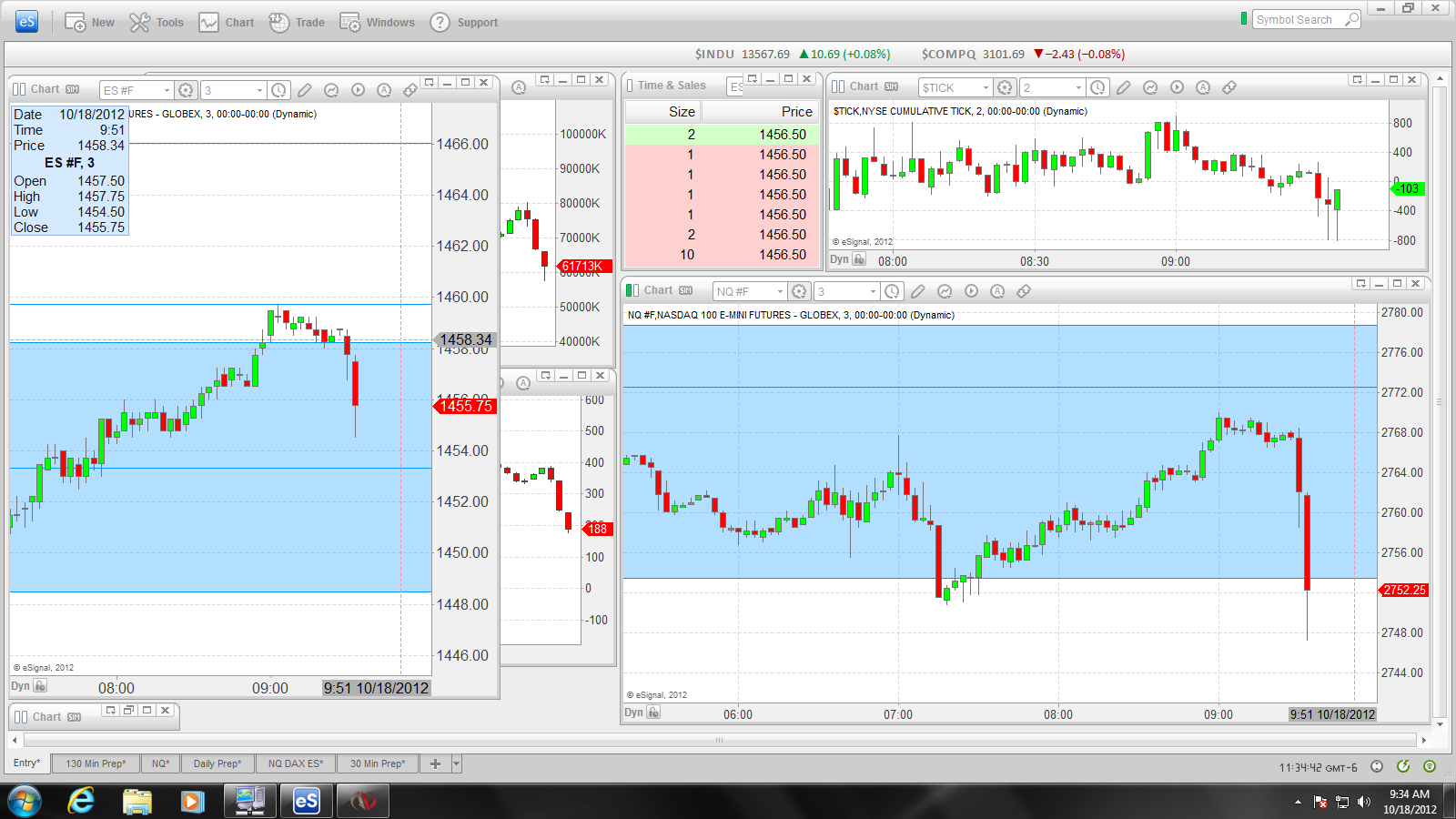Screen dimensions: 1456x819
Task: Open studies icon in NQ chart
Action: pyautogui.click(x=945, y=291)
